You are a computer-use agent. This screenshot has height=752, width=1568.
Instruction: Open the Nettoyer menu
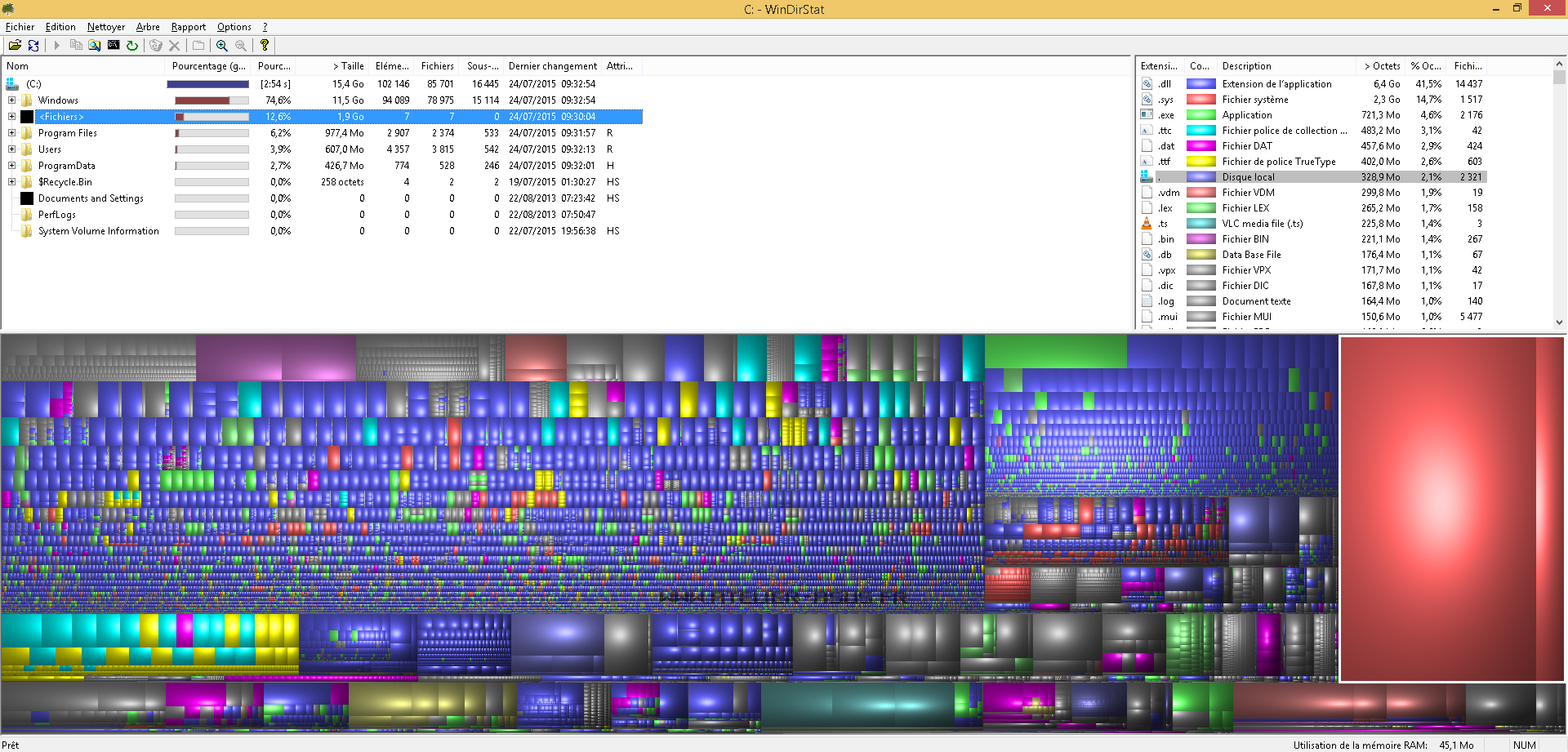pos(106,27)
